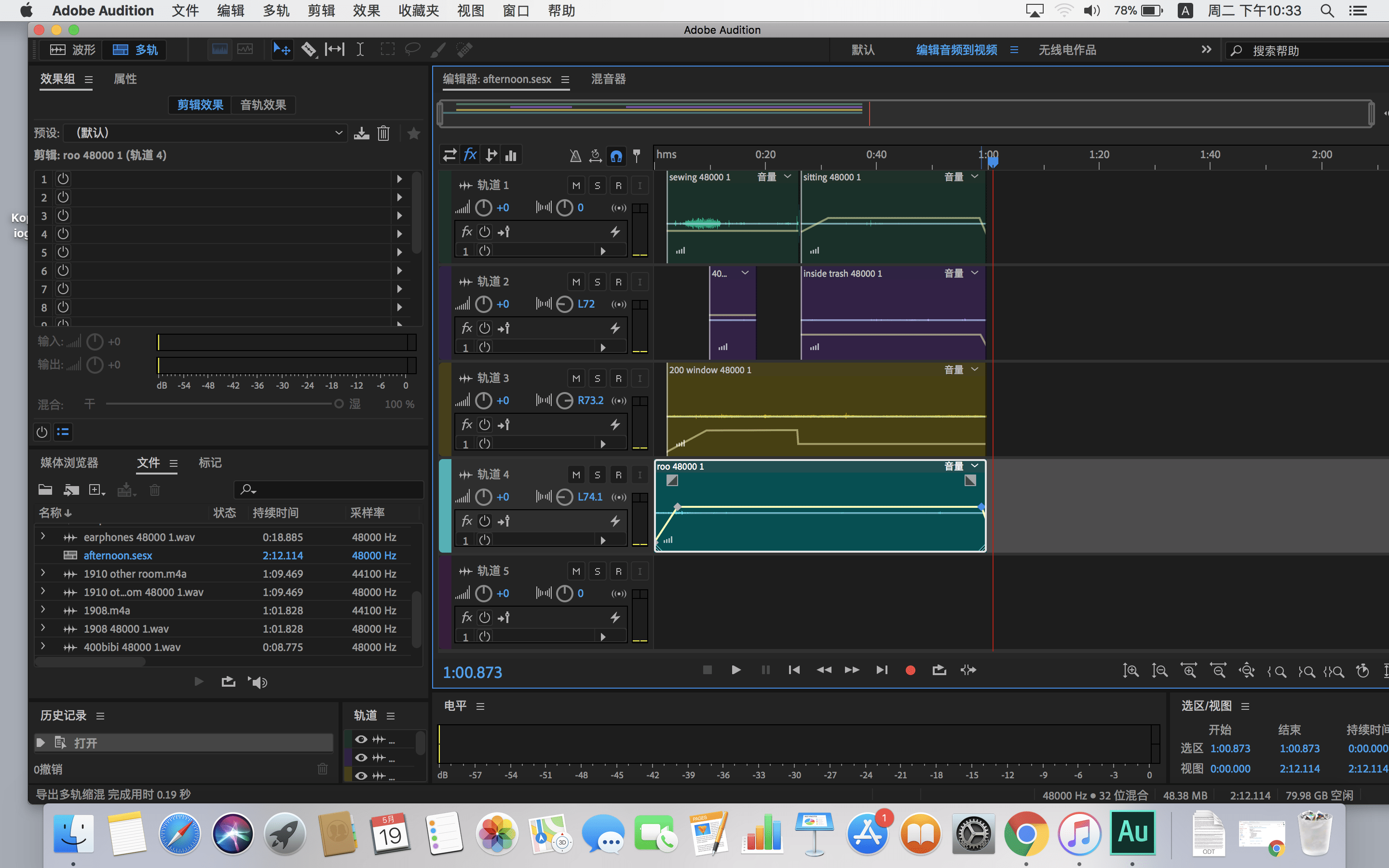Expand more workspaces double chevron
This screenshot has height=868, width=1389.
pyautogui.click(x=1206, y=49)
